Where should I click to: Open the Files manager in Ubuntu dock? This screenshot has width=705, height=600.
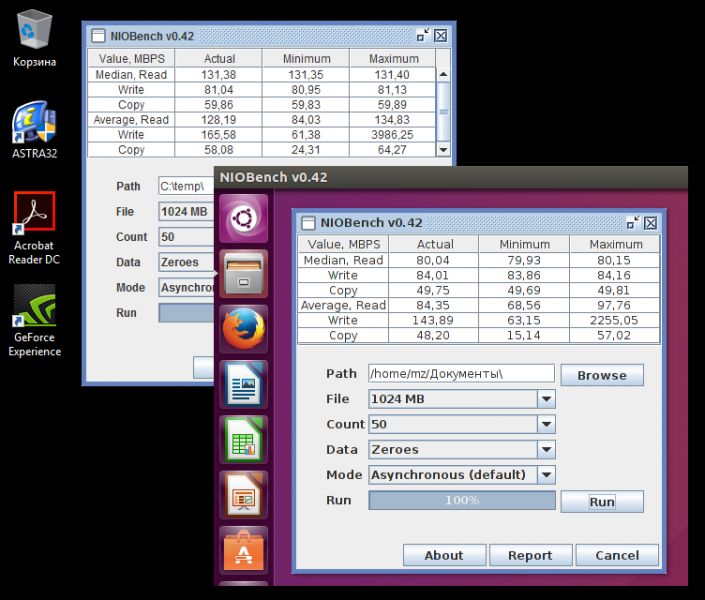click(244, 274)
